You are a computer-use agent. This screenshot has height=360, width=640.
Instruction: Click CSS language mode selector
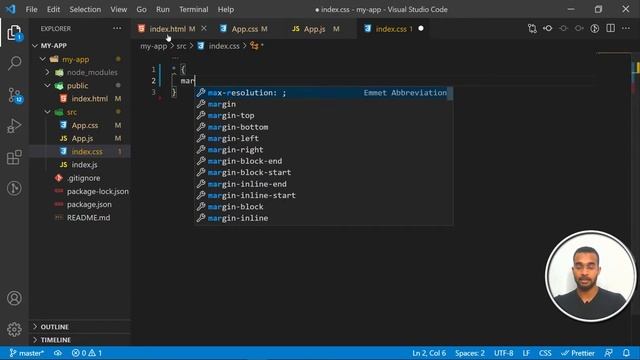coord(545,353)
